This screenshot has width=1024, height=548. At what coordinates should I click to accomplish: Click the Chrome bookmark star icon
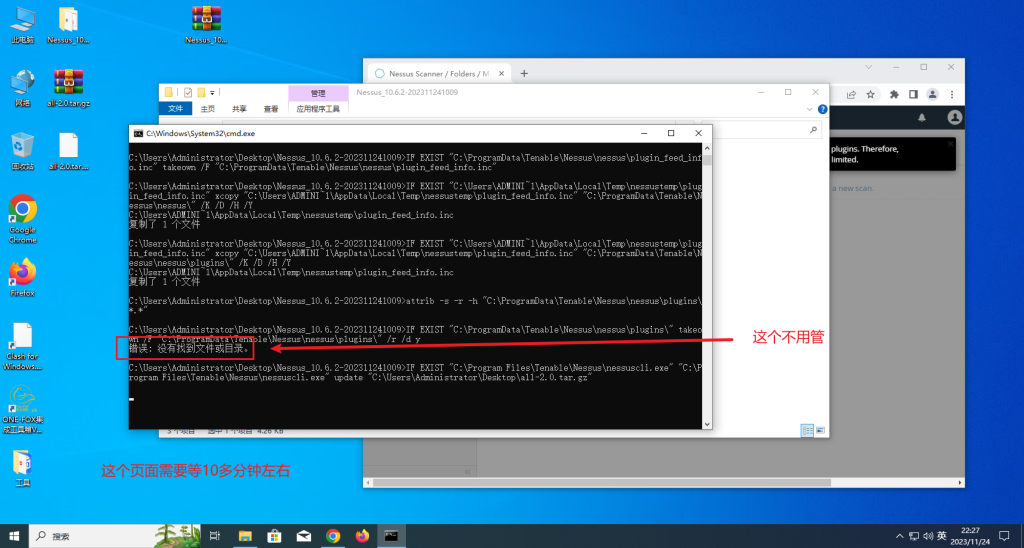point(871,95)
